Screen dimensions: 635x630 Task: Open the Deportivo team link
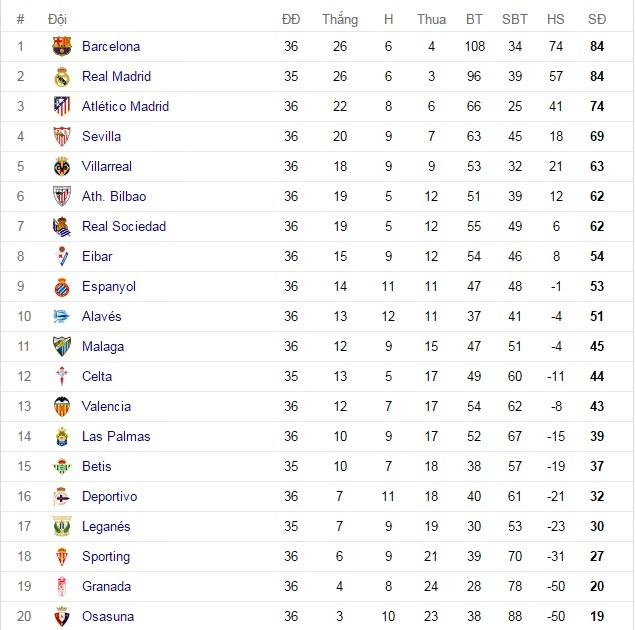(109, 496)
